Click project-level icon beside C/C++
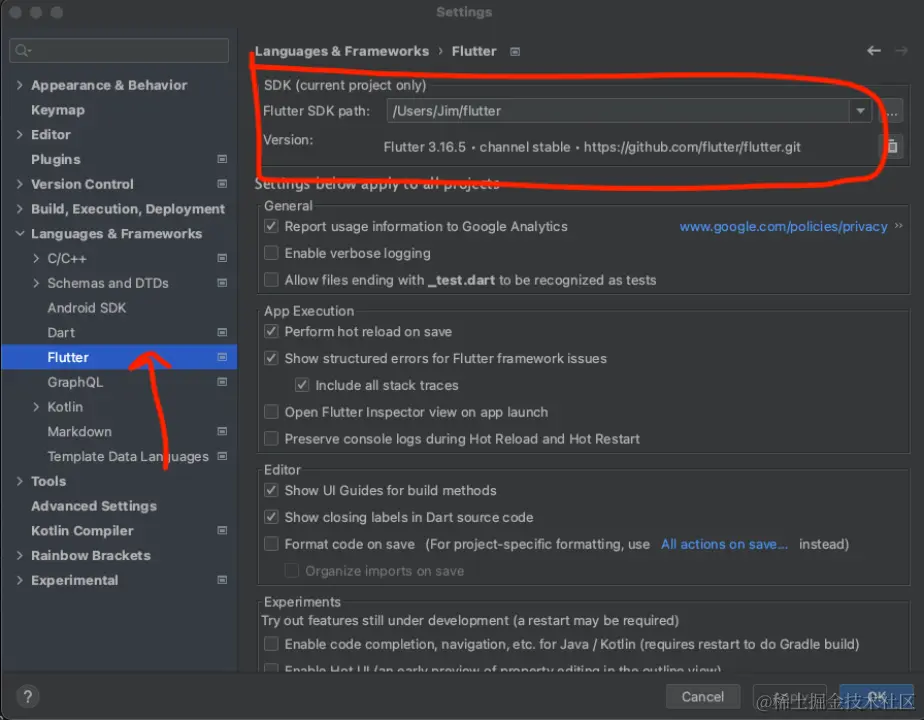 pos(222,258)
